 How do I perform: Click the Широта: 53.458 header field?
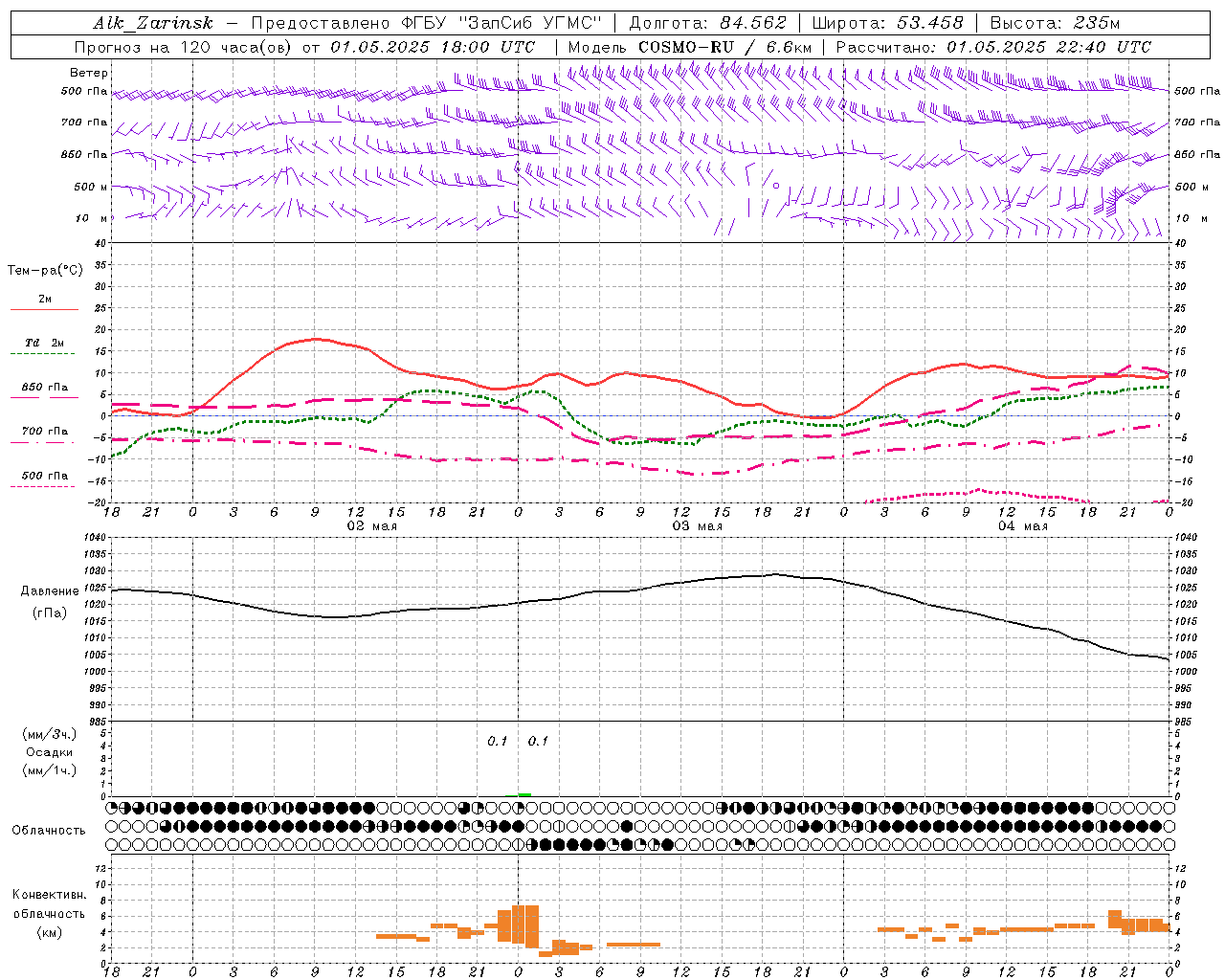[887, 23]
